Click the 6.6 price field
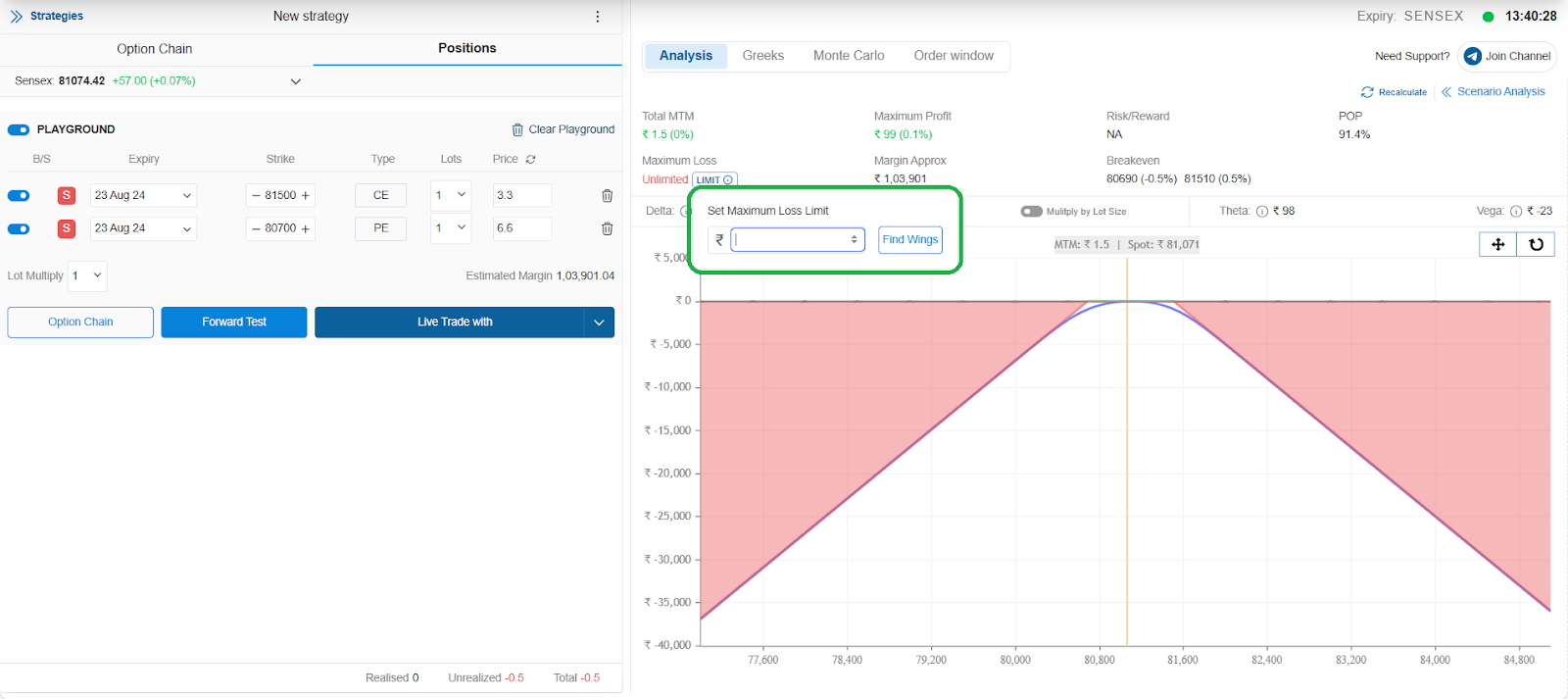The width and height of the screenshot is (1568, 699). pos(522,228)
